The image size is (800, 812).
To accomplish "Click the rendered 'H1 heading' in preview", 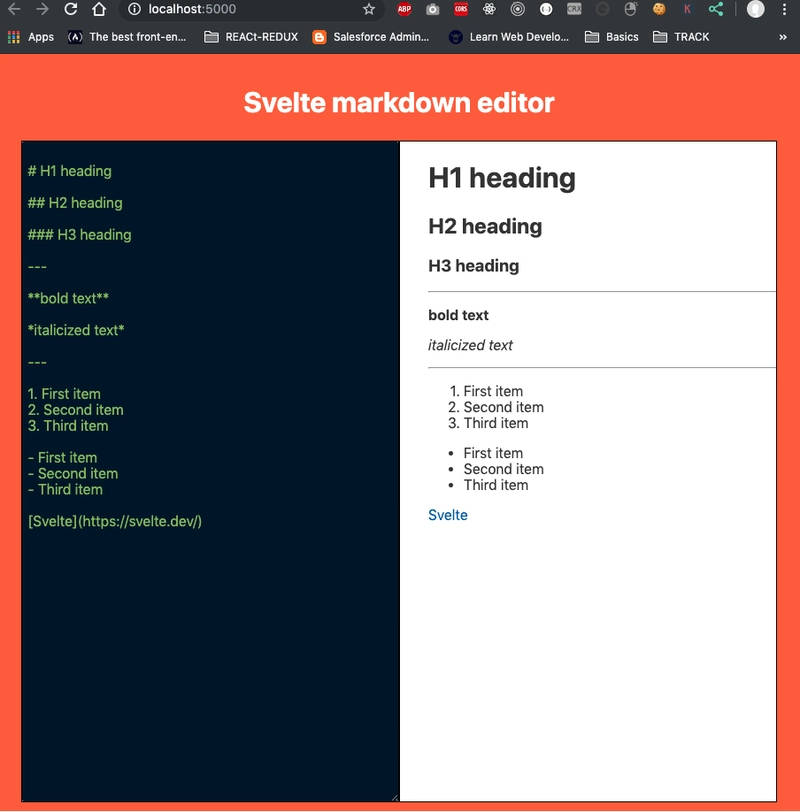I will click(x=502, y=178).
